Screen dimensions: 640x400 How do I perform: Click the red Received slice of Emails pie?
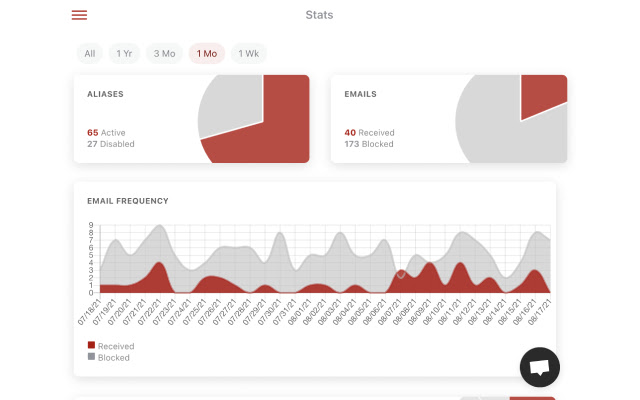click(x=541, y=94)
